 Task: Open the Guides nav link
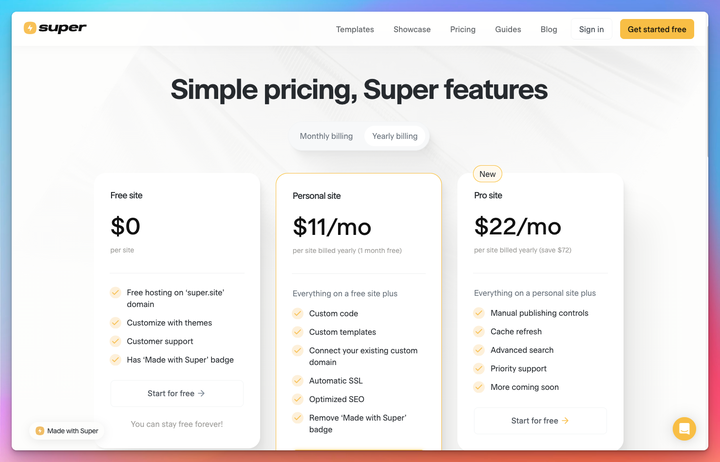[508, 29]
